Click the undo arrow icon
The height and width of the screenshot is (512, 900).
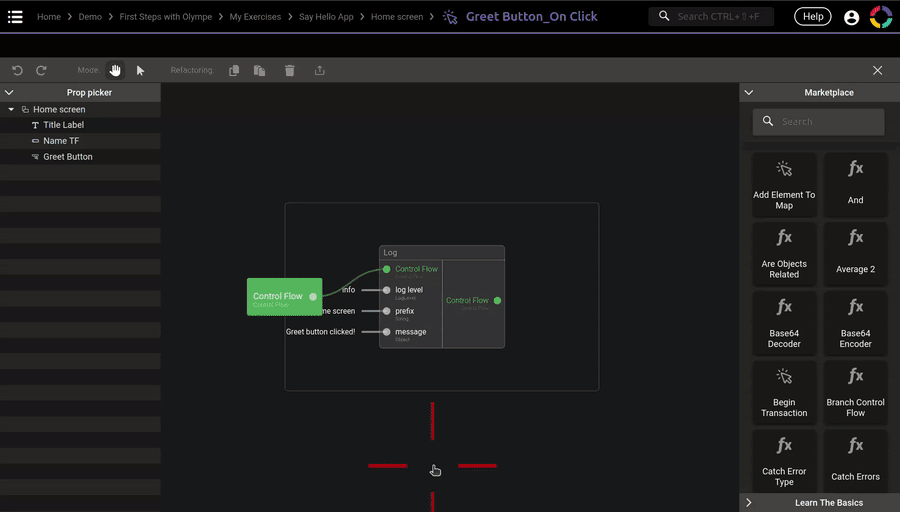17,71
